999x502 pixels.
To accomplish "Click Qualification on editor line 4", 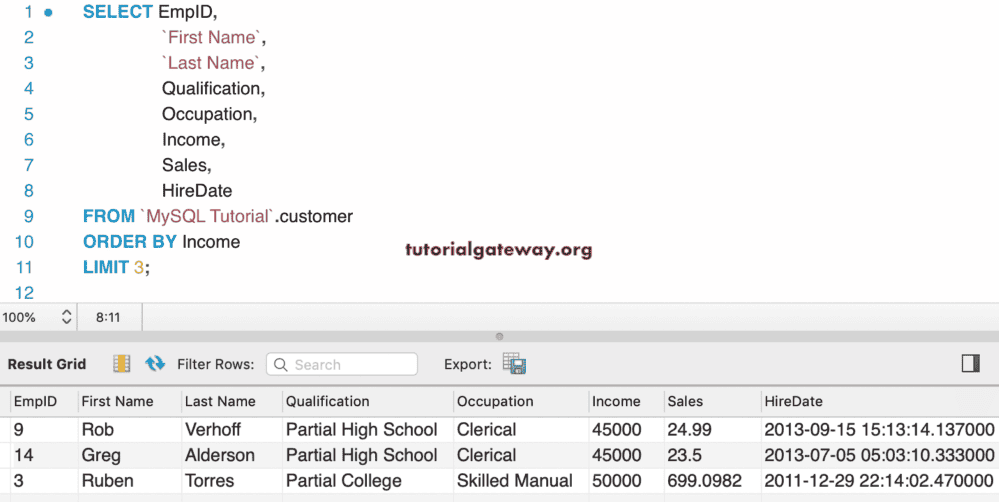I will (211, 89).
